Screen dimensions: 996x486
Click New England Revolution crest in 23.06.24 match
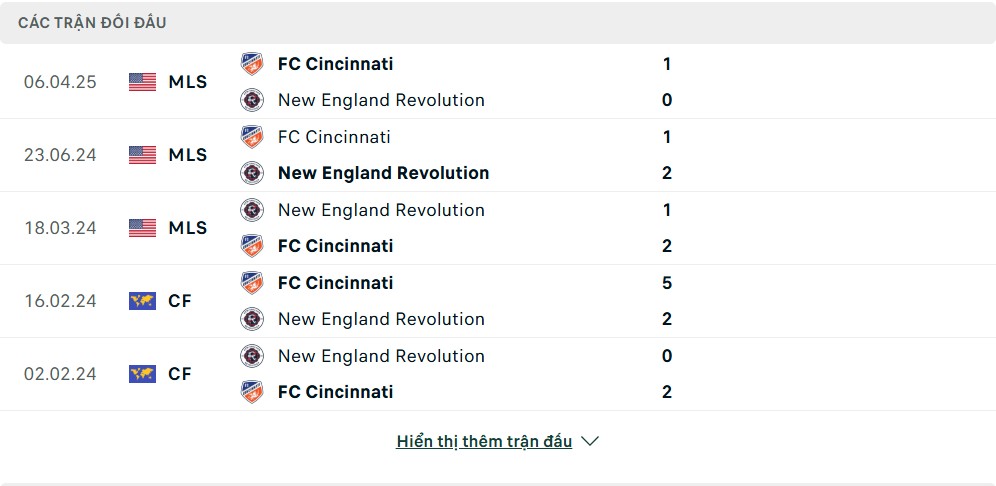point(252,173)
